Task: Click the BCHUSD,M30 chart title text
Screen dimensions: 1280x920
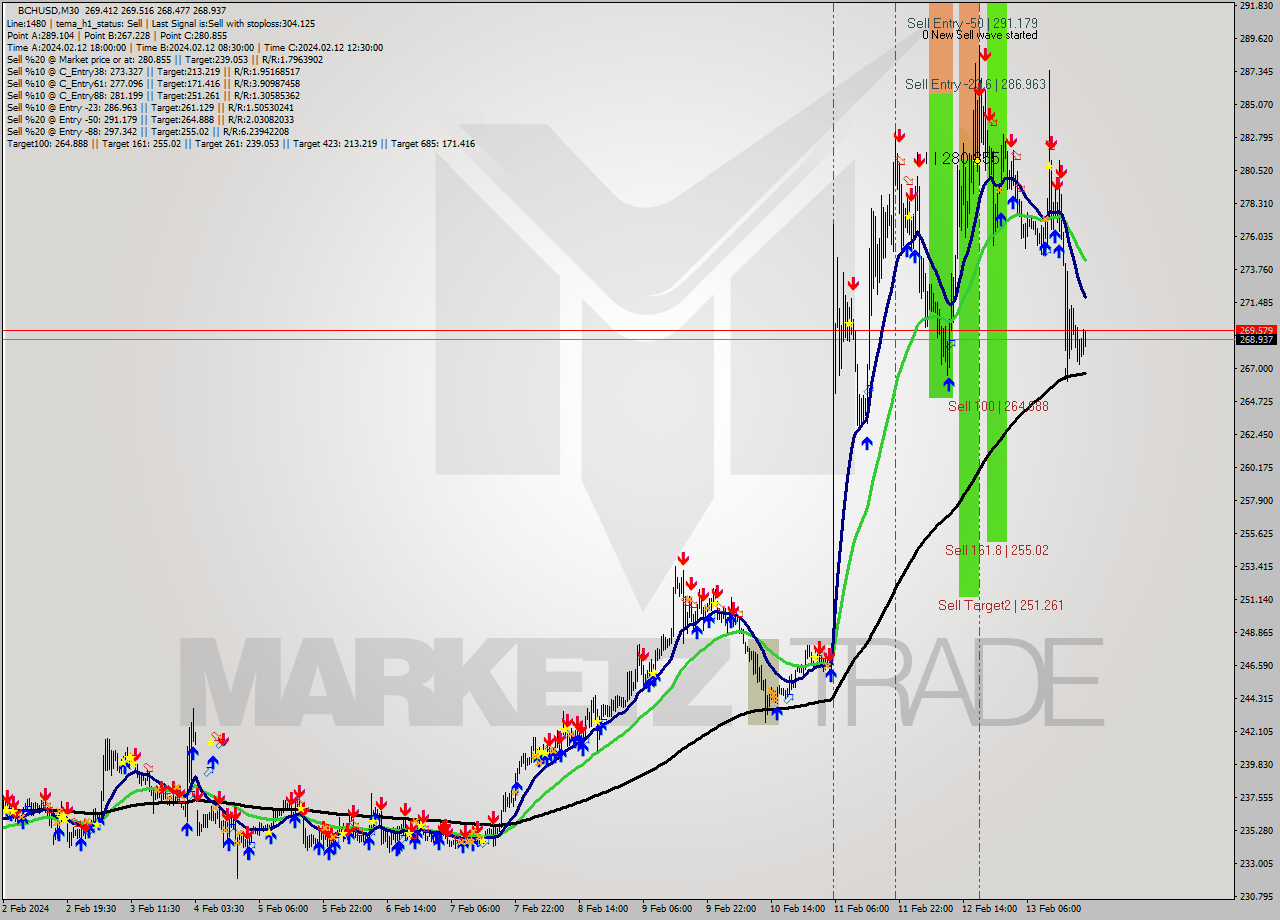Action: 50,10
